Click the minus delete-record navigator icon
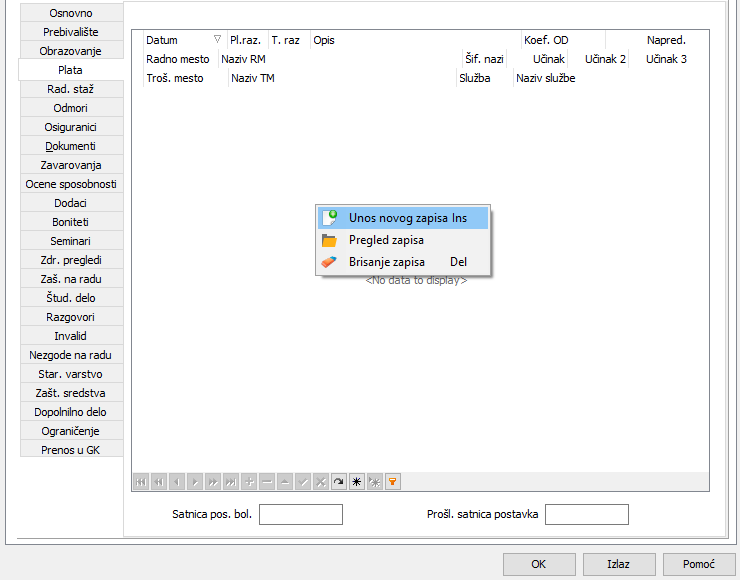Viewport: 740px width, 580px height. [x=267, y=482]
